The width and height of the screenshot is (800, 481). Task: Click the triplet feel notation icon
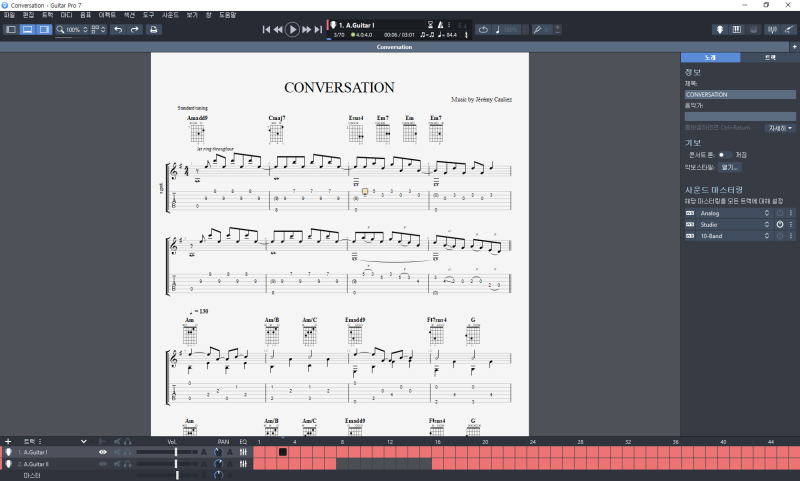tap(427, 35)
